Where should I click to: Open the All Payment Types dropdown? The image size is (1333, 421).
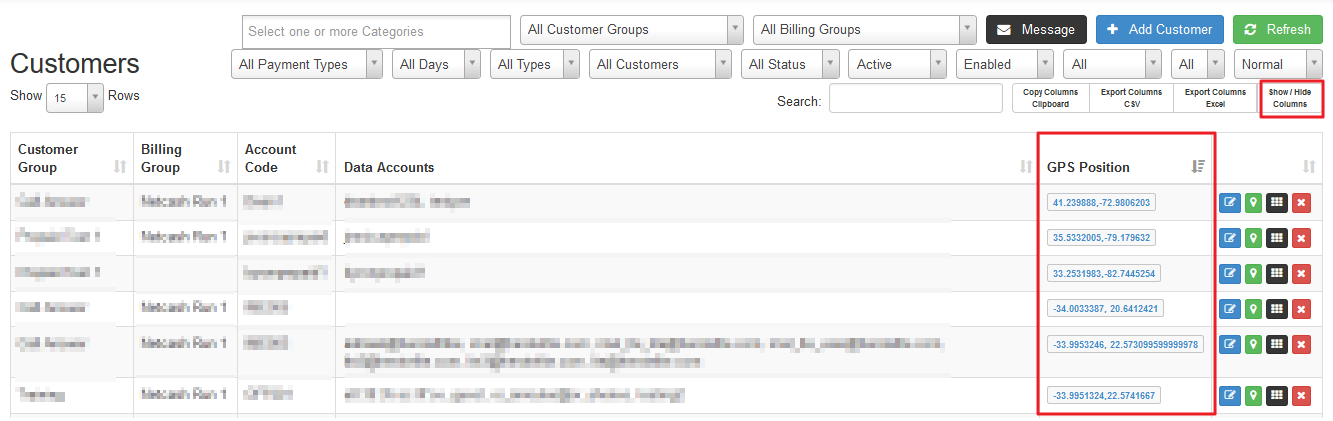[307, 64]
